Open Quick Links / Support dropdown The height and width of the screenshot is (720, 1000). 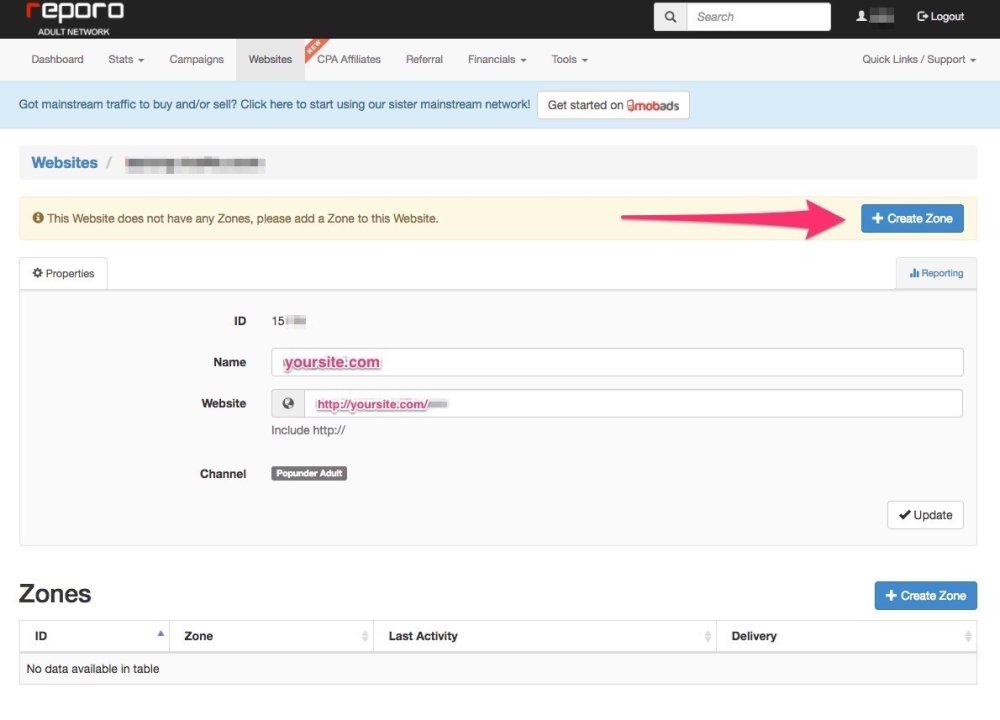(919, 59)
